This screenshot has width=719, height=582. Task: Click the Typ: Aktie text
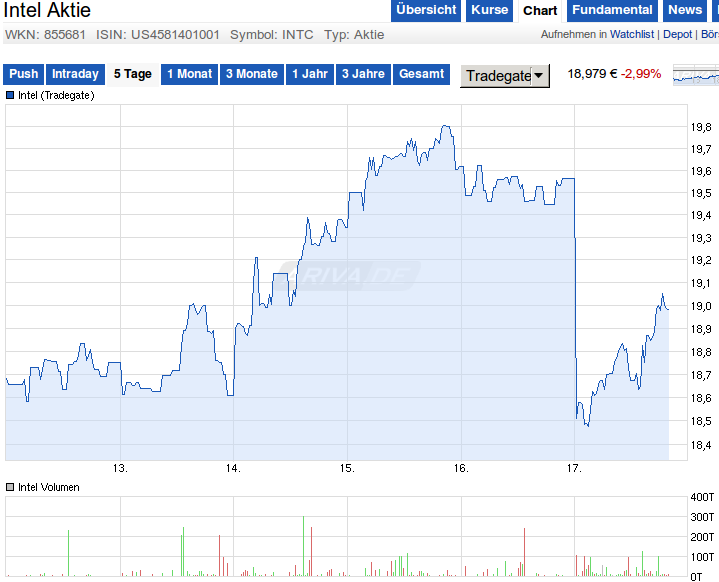pyautogui.click(x=354, y=35)
